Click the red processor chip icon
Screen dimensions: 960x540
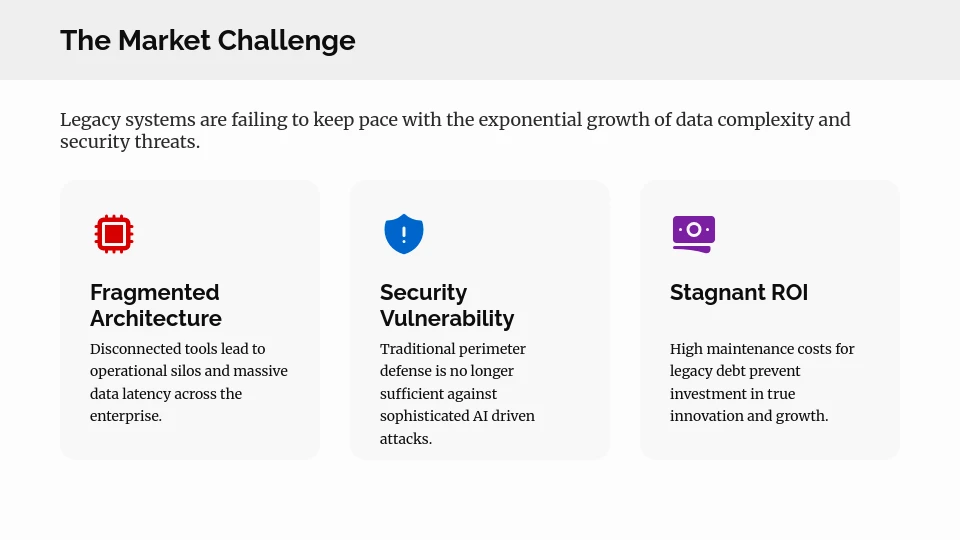click(114, 234)
